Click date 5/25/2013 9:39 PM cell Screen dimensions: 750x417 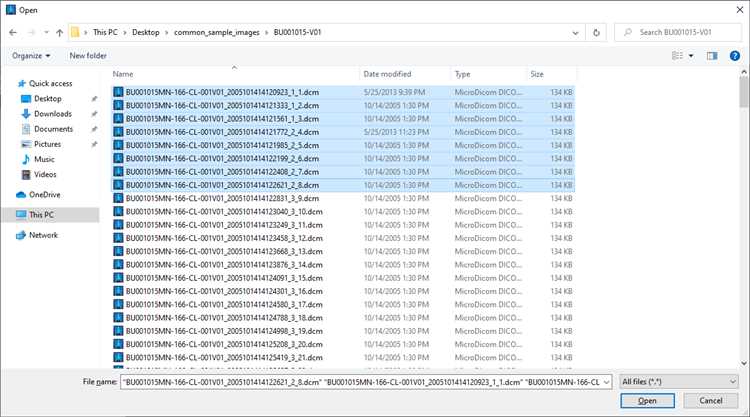click(394, 92)
